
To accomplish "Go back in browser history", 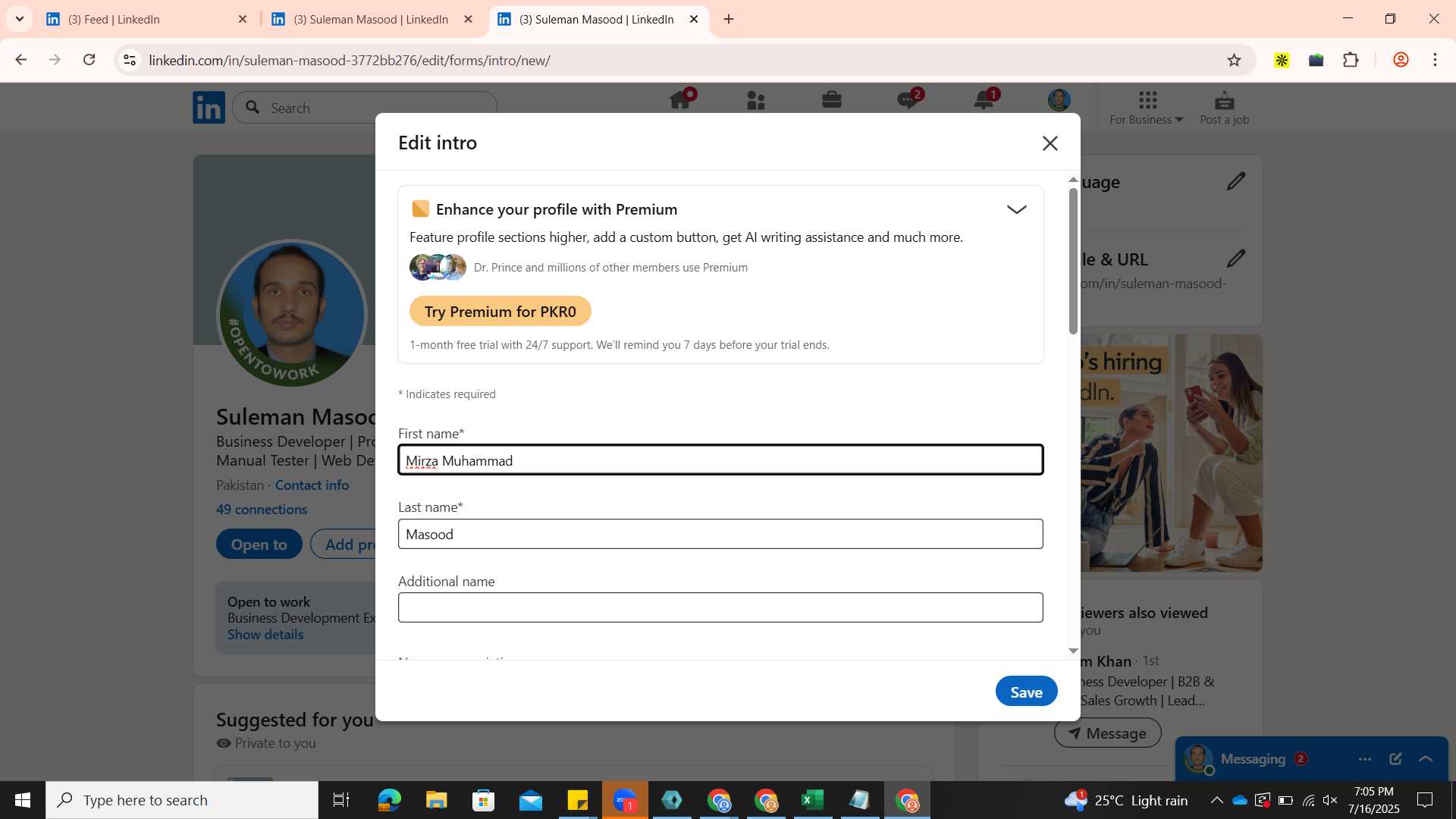I will click(21, 60).
